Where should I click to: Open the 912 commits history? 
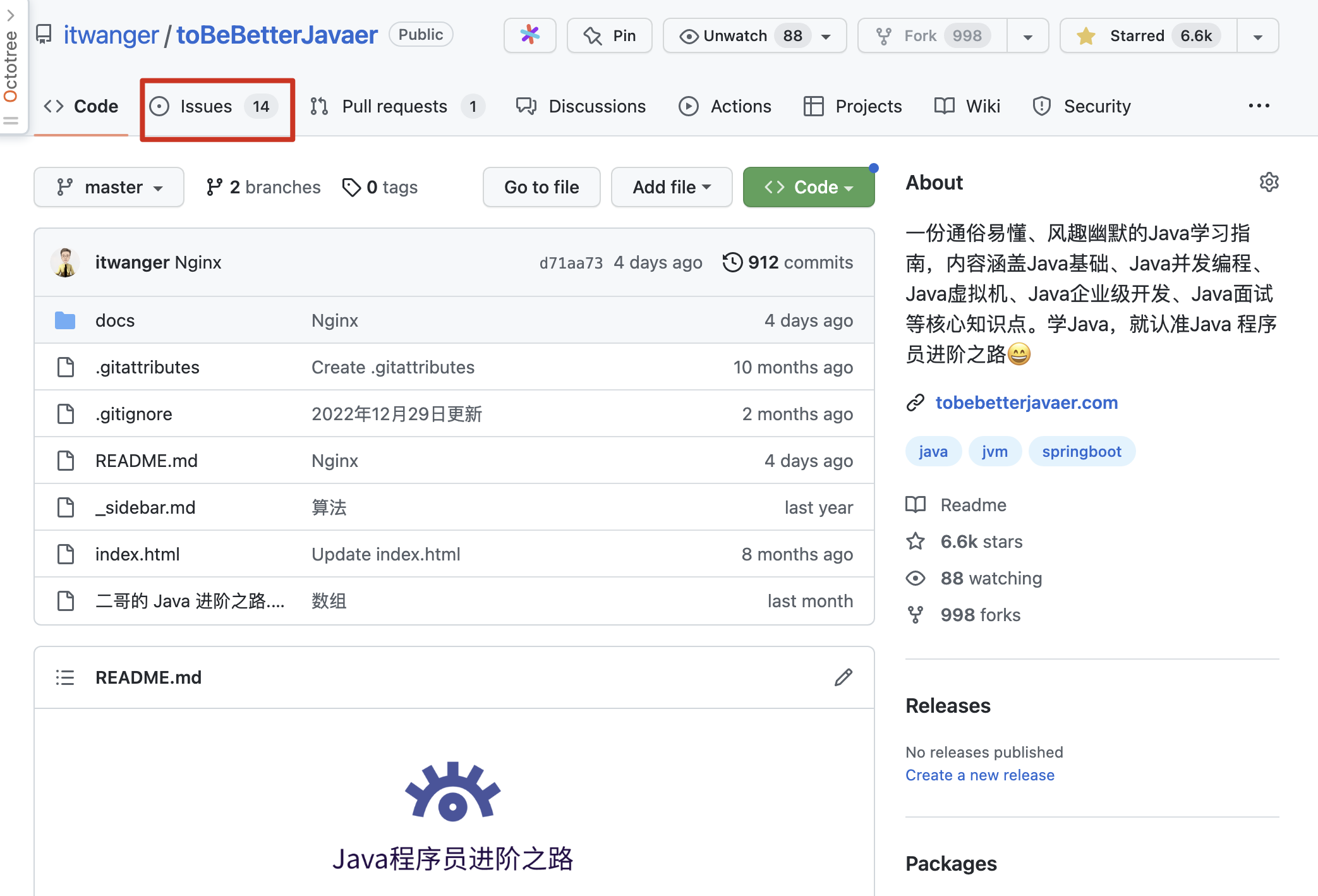788,262
